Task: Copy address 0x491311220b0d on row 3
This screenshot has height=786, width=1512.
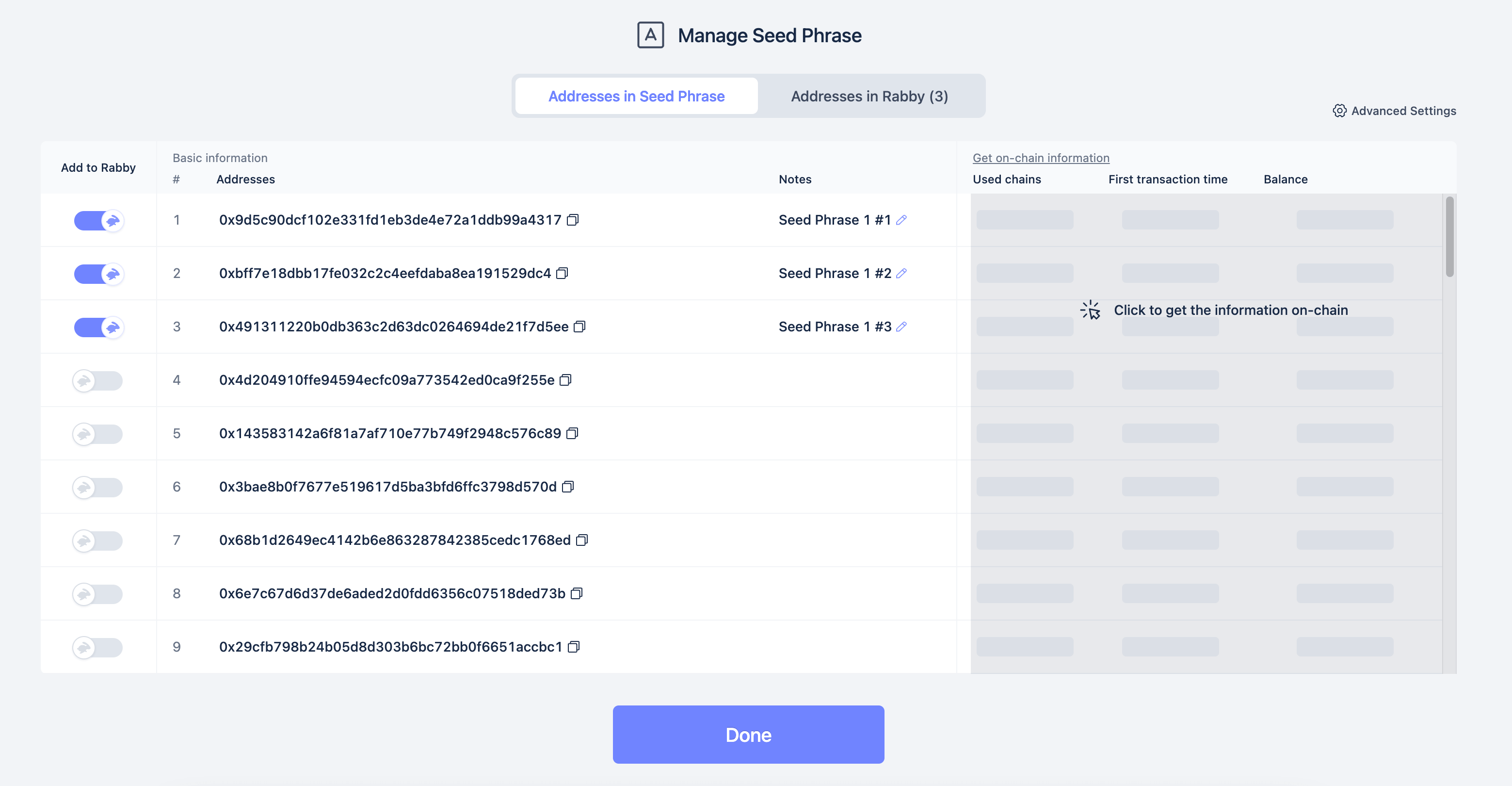Action: coord(580,327)
